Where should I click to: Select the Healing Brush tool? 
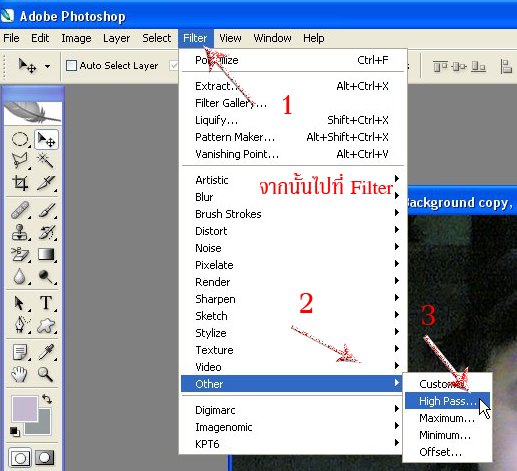pos(20,210)
